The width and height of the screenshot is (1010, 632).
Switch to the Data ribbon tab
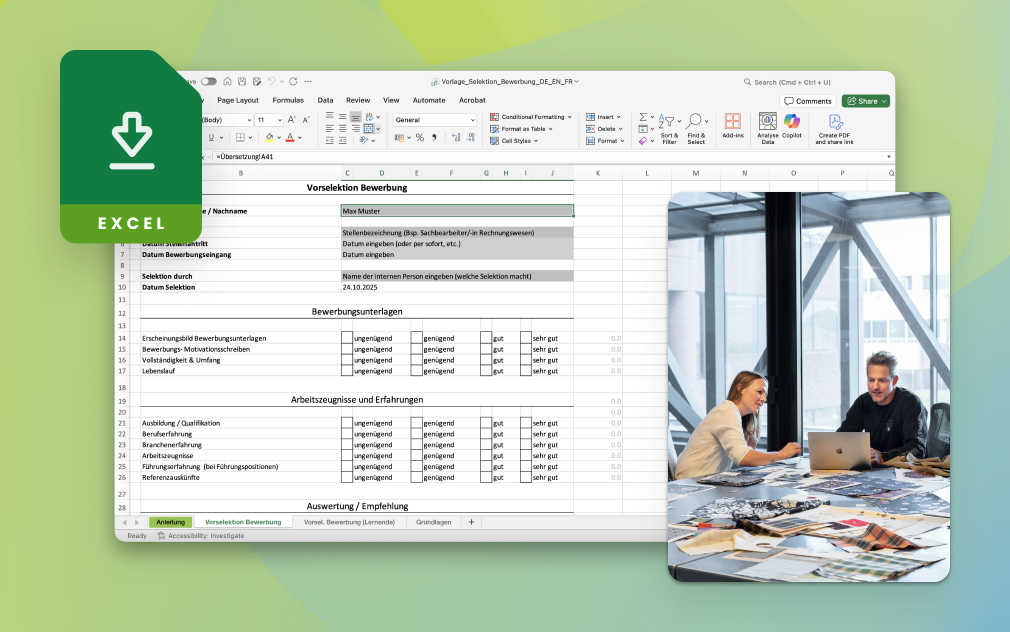click(x=325, y=101)
